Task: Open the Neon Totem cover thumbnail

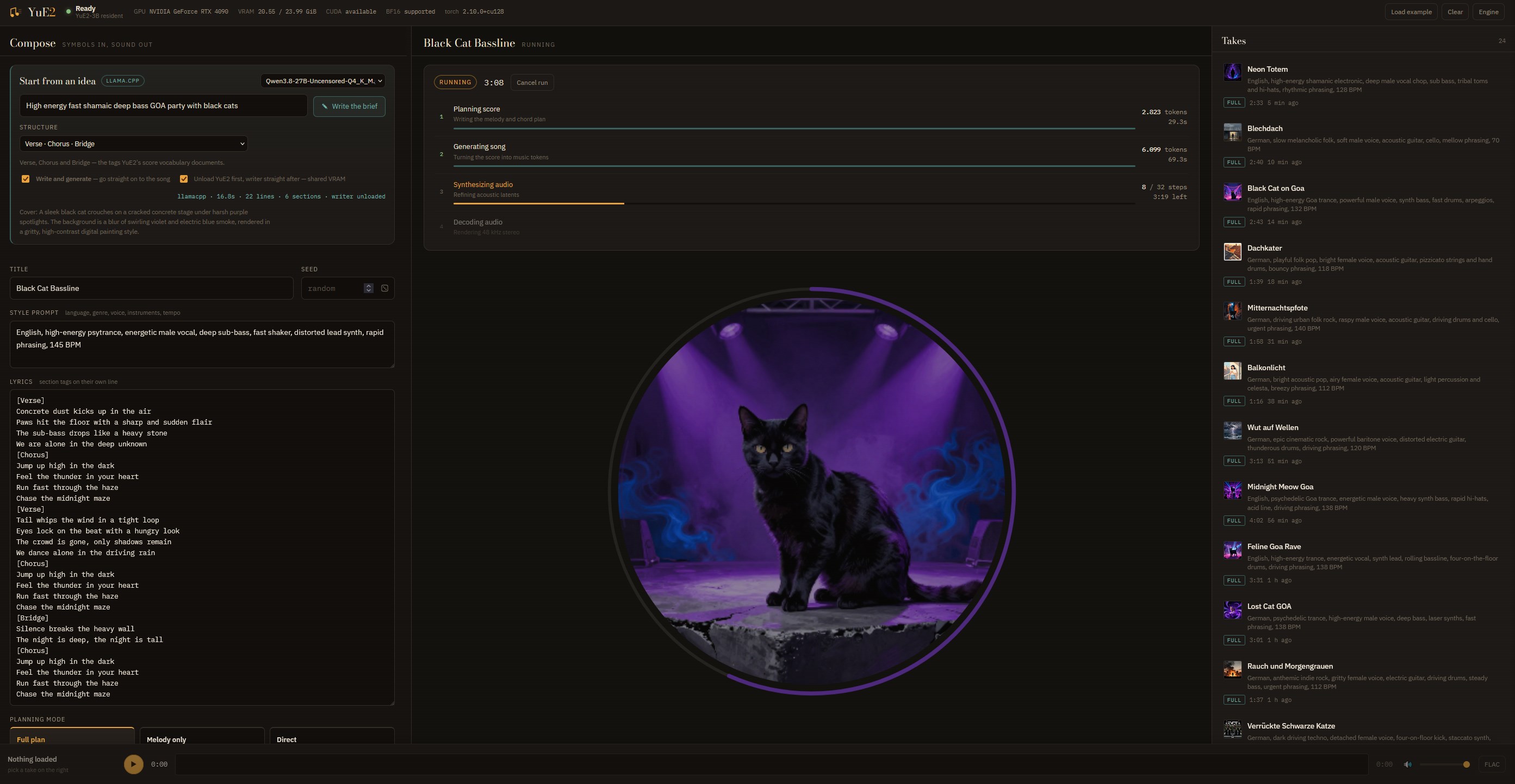Action: [1232, 72]
